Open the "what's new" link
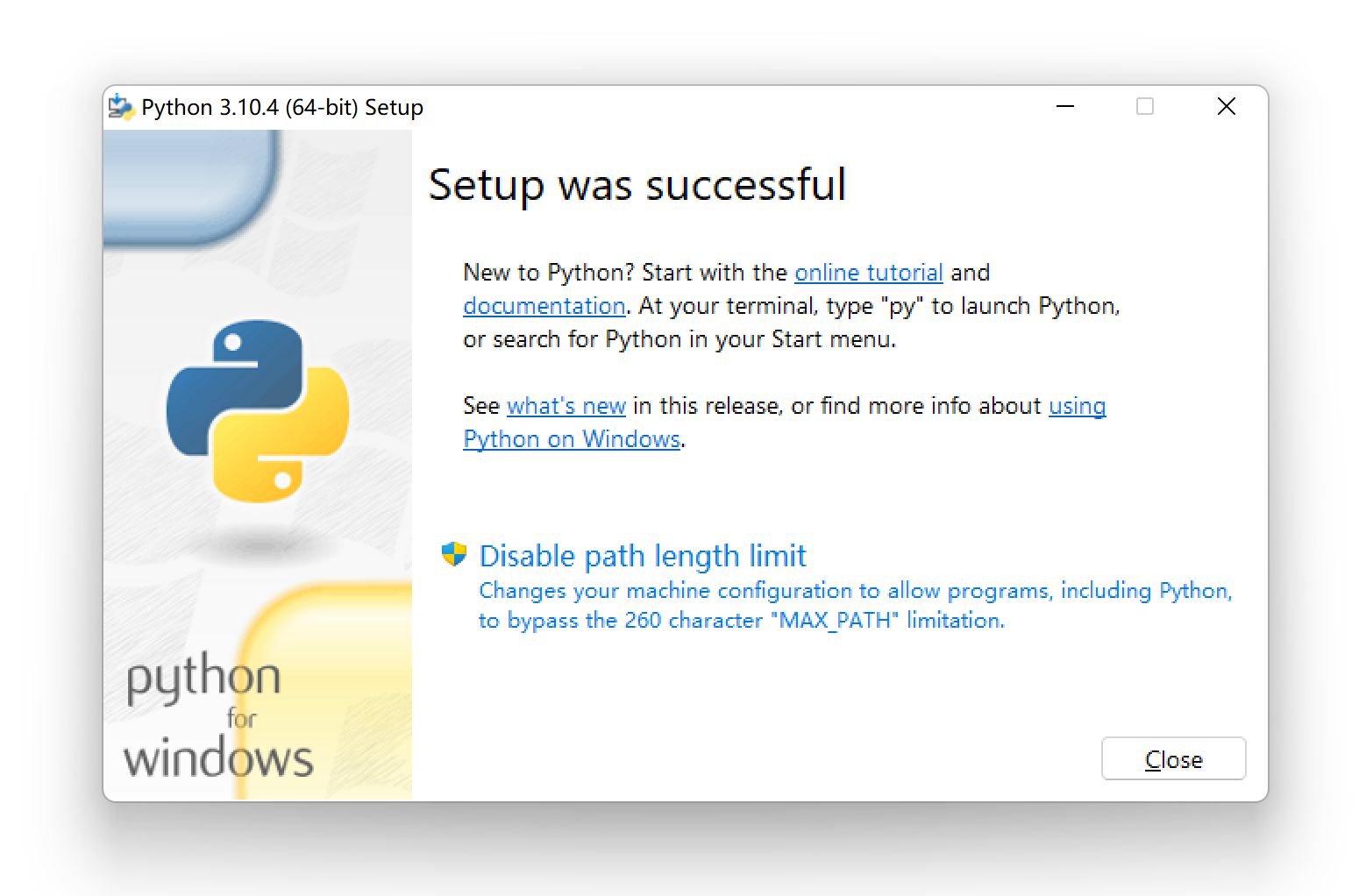The image size is (1366, 896). (x=566, y=406)
